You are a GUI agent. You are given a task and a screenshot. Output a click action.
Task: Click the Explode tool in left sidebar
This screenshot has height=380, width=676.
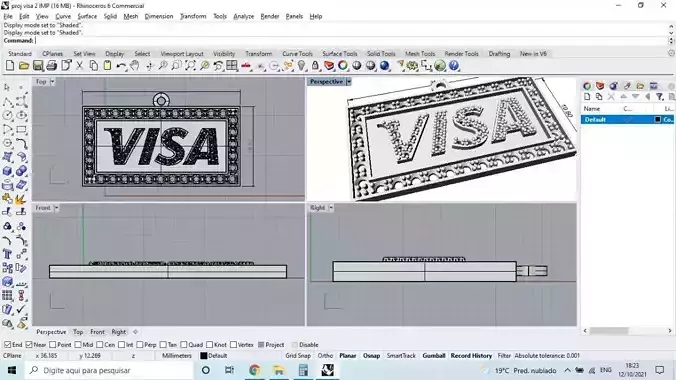point(21,199)
